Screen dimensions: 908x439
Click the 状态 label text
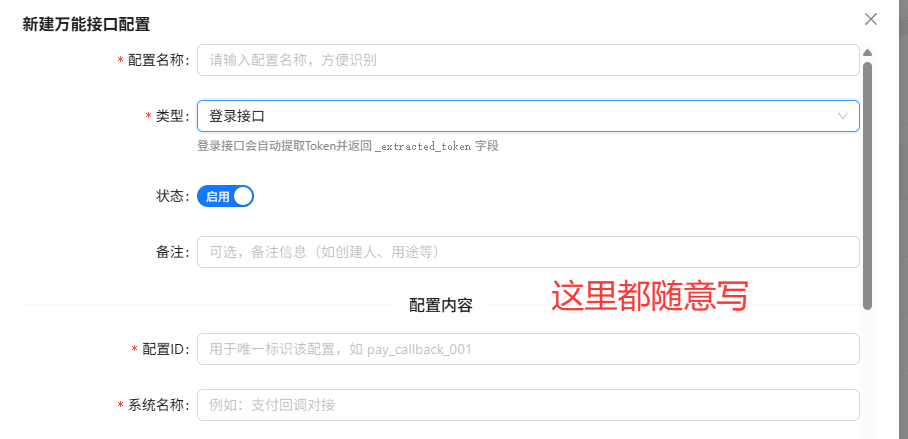[172, 196]
